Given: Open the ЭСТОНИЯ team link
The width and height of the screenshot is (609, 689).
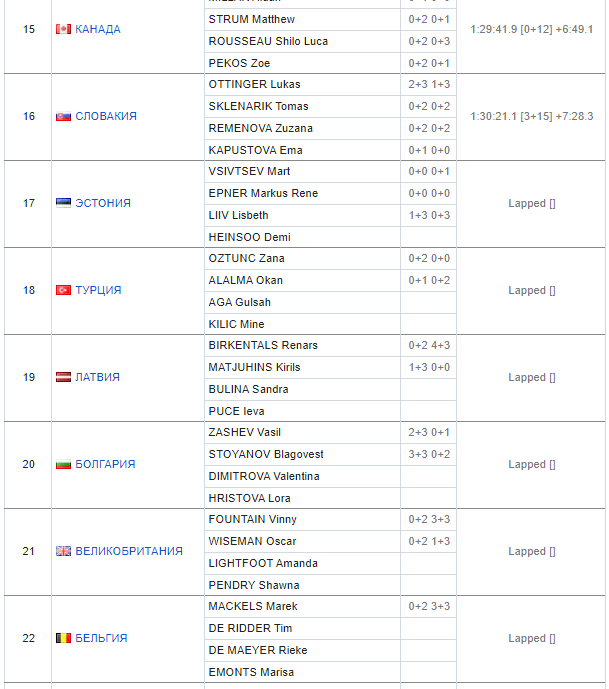Looking at the screenshot, I should point(103,204).
